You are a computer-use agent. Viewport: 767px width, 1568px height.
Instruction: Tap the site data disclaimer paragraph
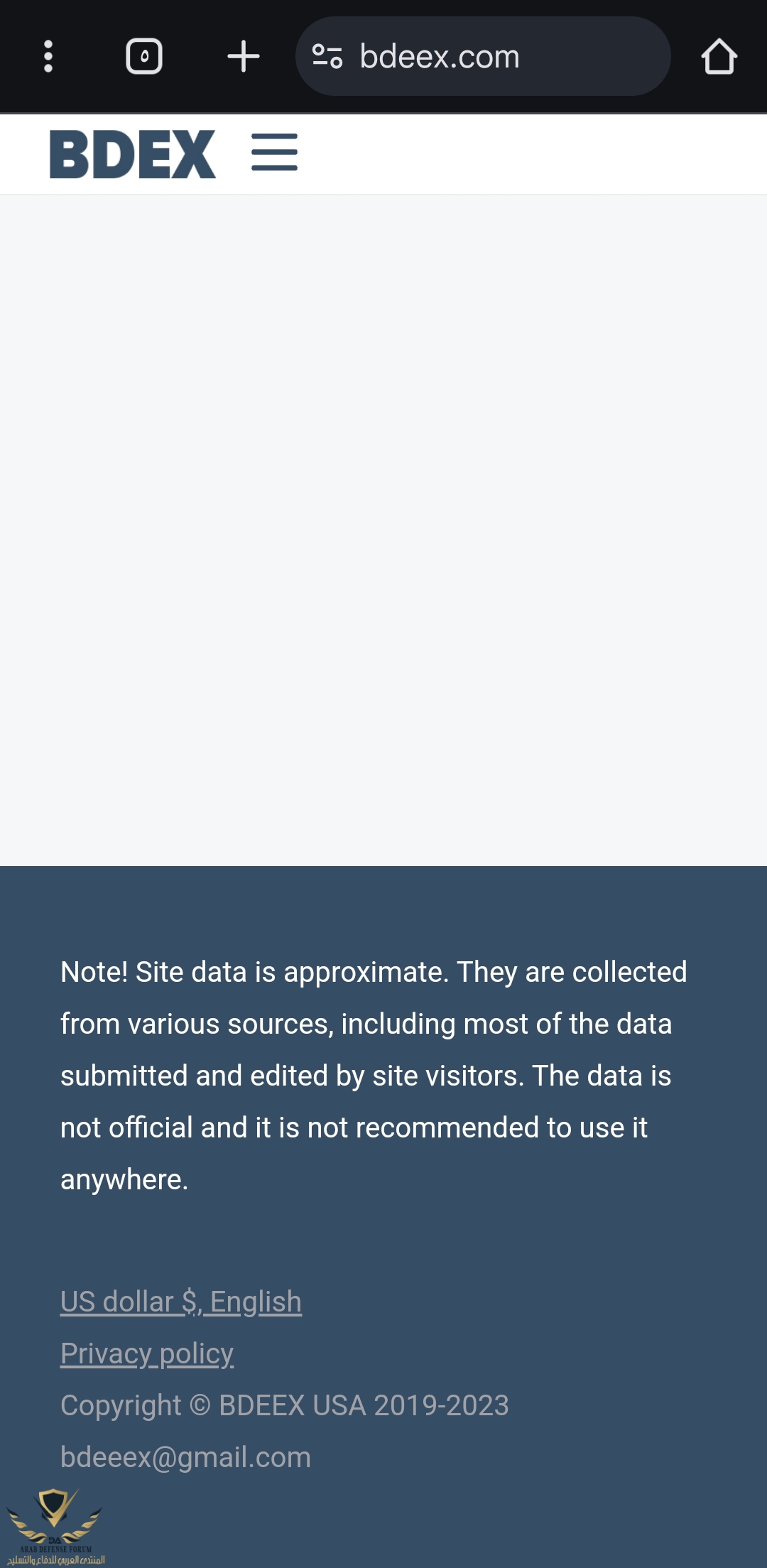(373, 1076)
